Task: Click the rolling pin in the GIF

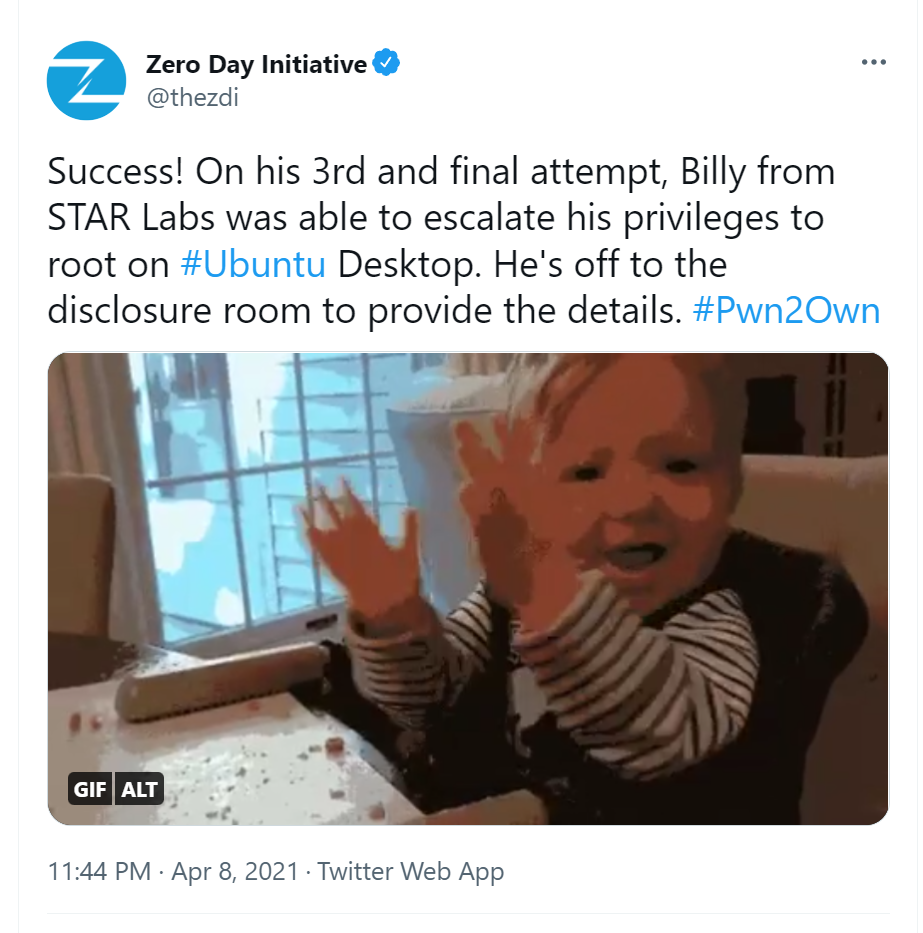Action: (x=220, y=680)
